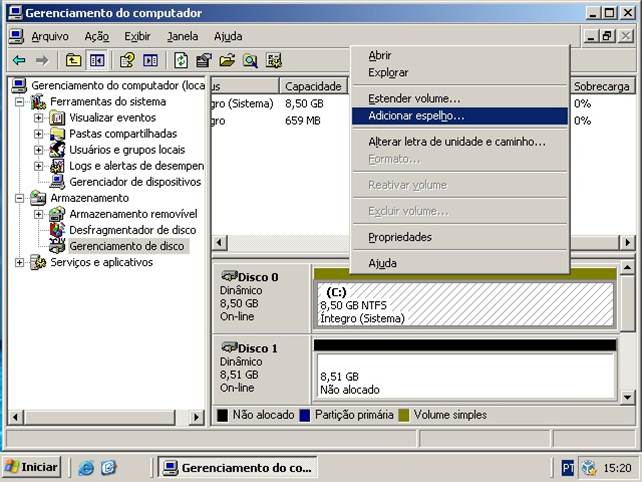Click the Disco 1 disk icon
This screenshot has height=482, width=642.
[x=229, y=347]
